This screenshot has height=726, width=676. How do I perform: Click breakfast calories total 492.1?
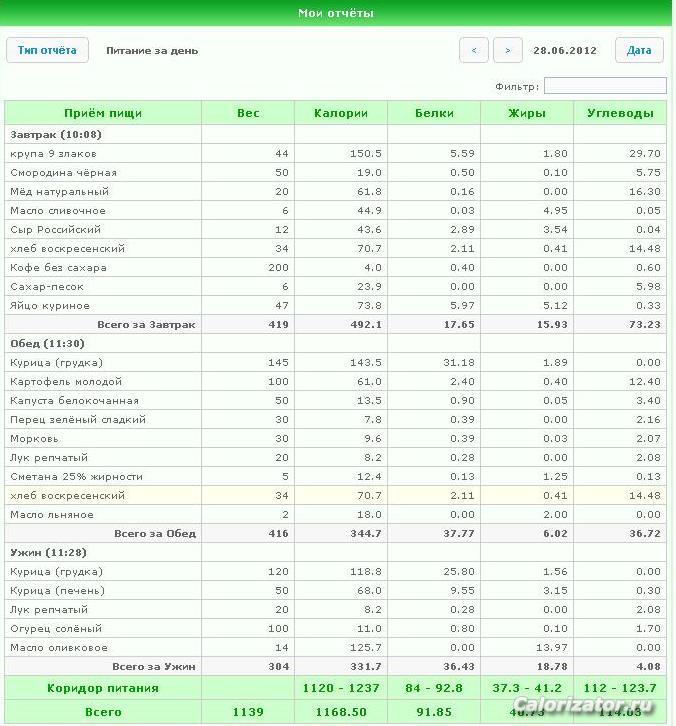click(x=366, y=325)
